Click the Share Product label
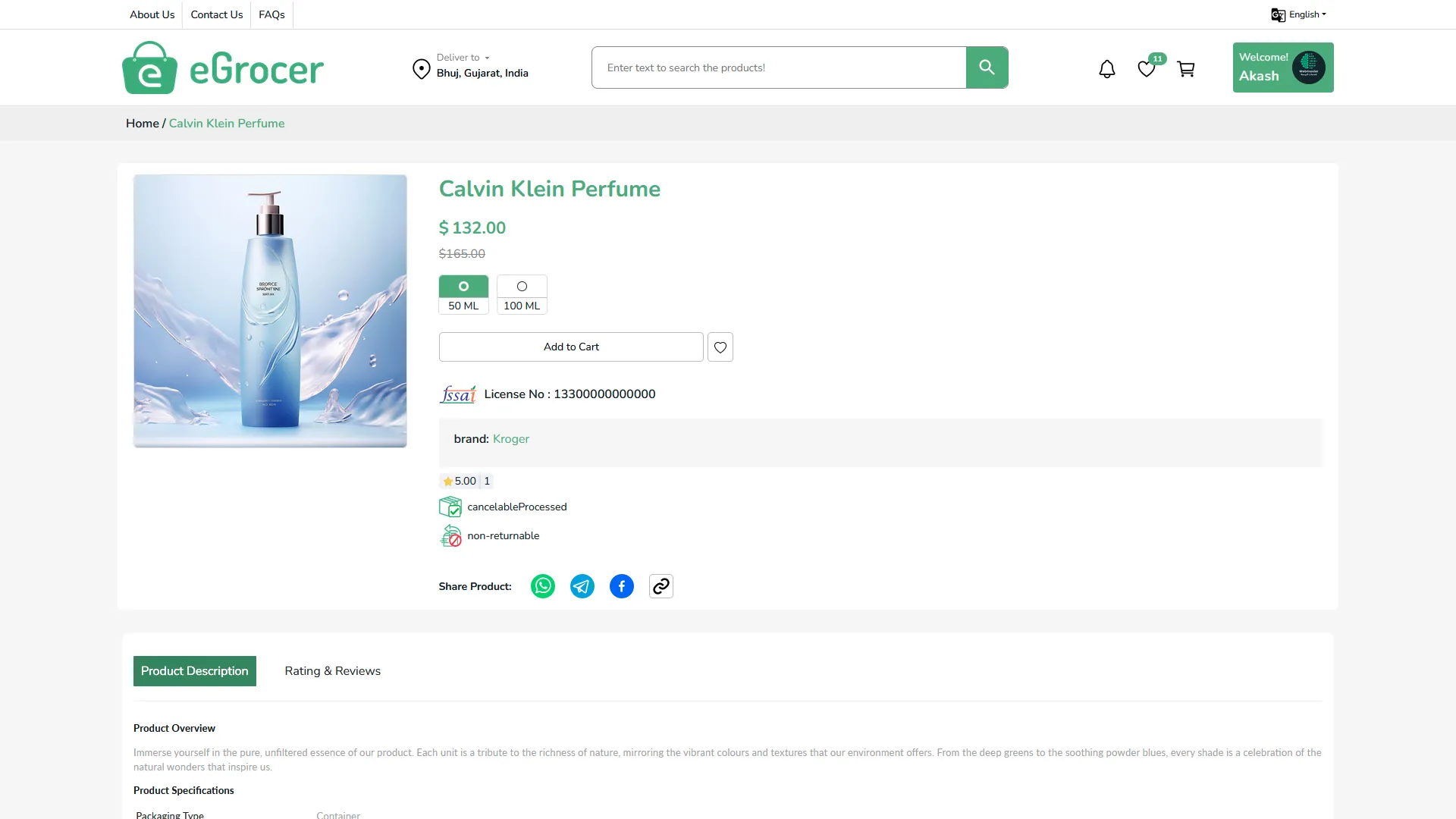Screen dimensions: 1456x819 [x=475, y=587]
